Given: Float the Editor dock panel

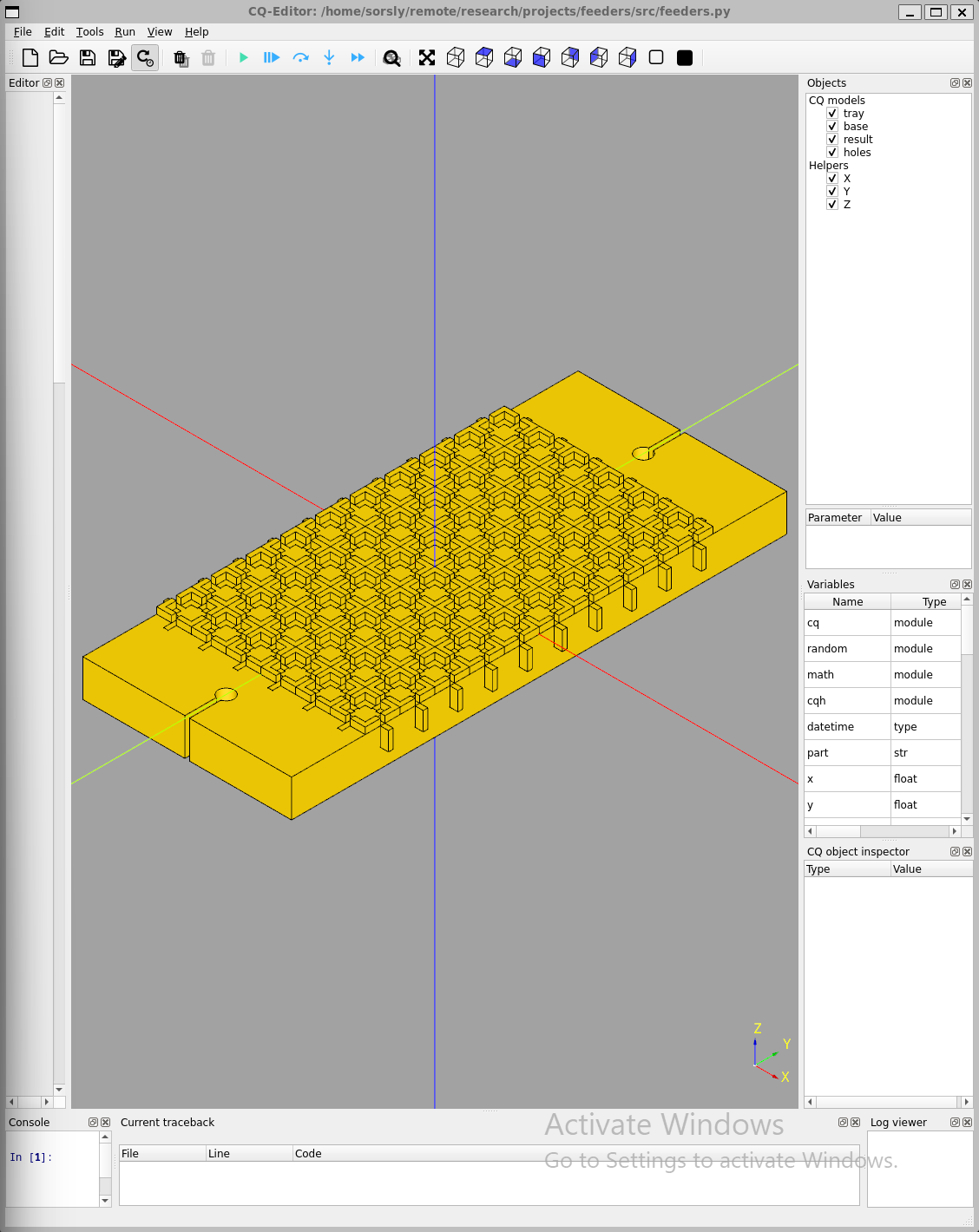Looking at the screenshot, I should pyautogui.click(x=48, y=83).
